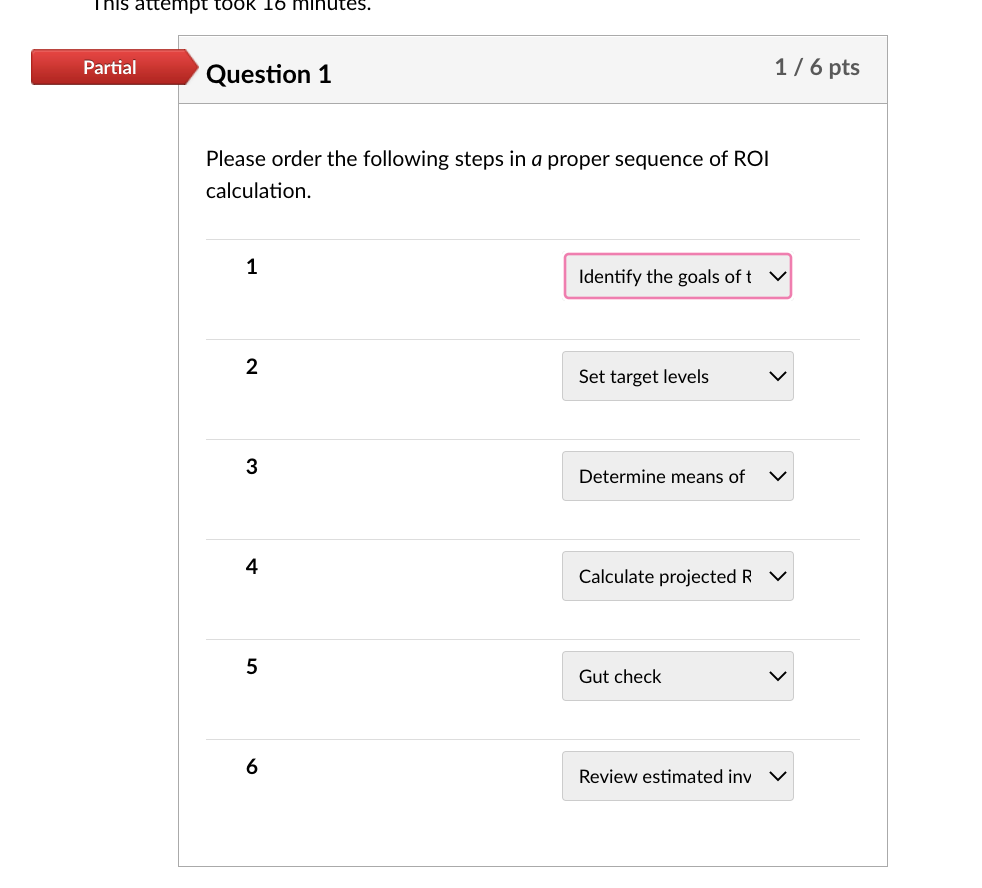Click the chevron beside 'Set target levels'
Screen dimensions: 982x888
(x=777, y=376)
